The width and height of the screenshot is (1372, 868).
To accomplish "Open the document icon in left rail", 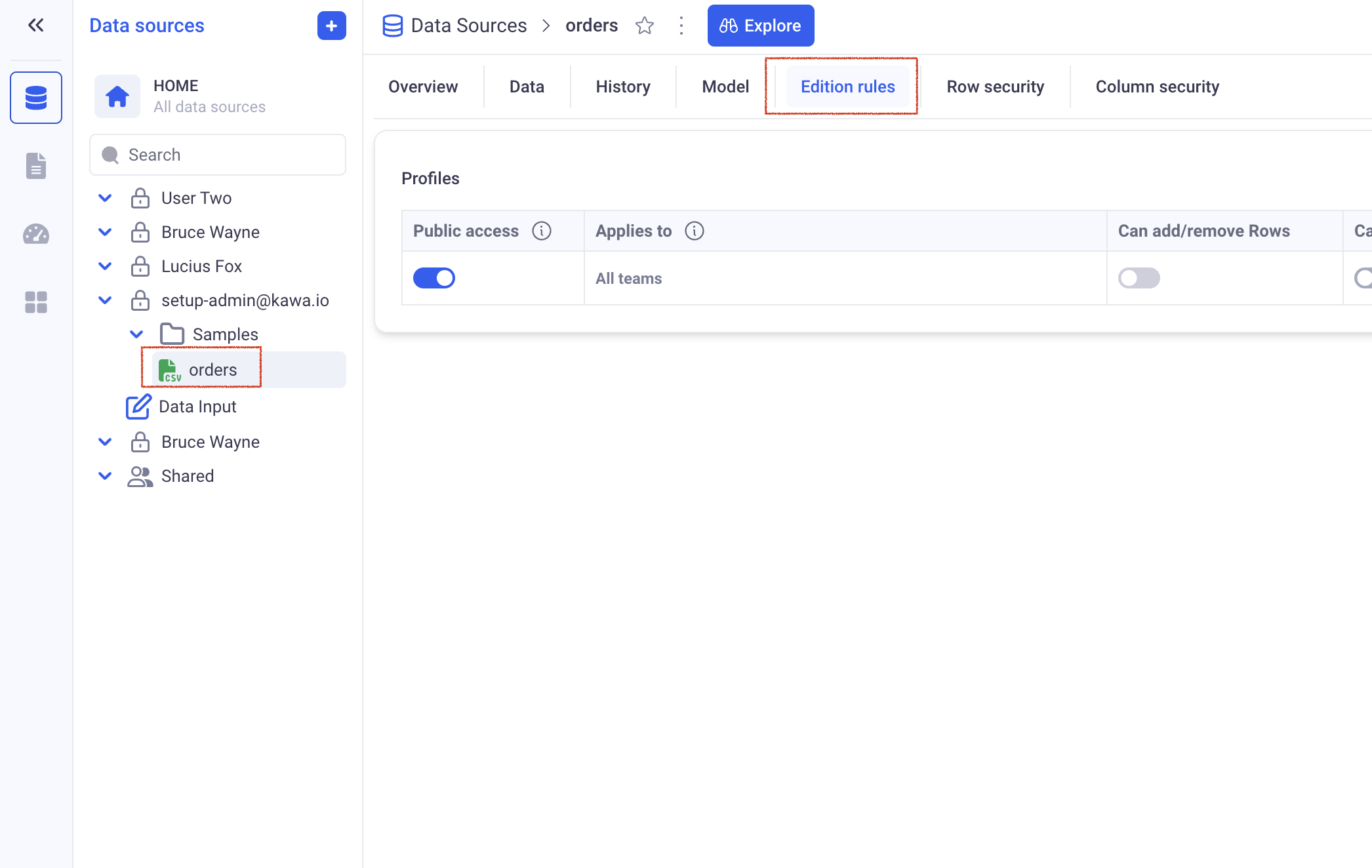I will coord(36,166).
